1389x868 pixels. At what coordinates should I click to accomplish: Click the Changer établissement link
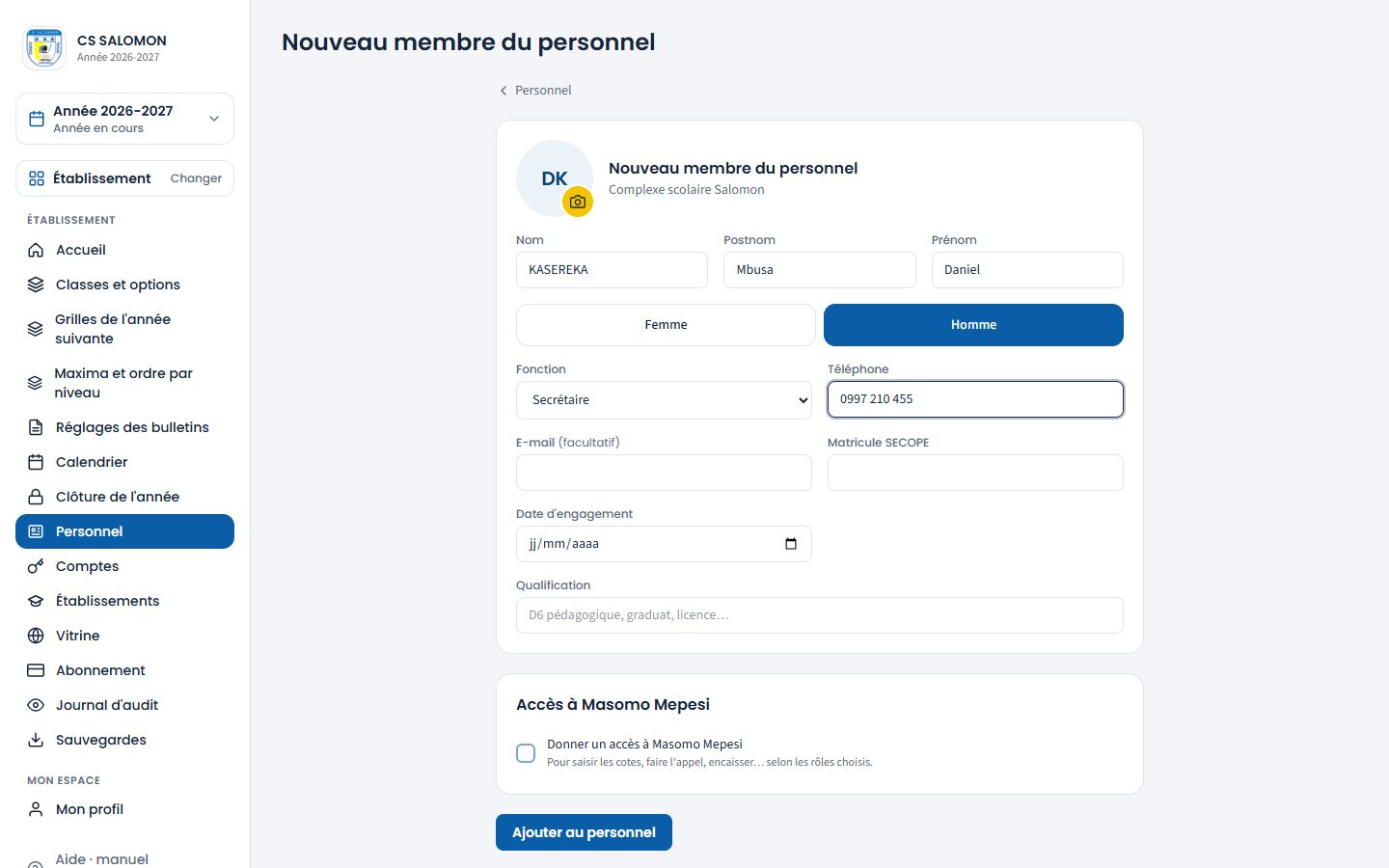coord(196,178)
